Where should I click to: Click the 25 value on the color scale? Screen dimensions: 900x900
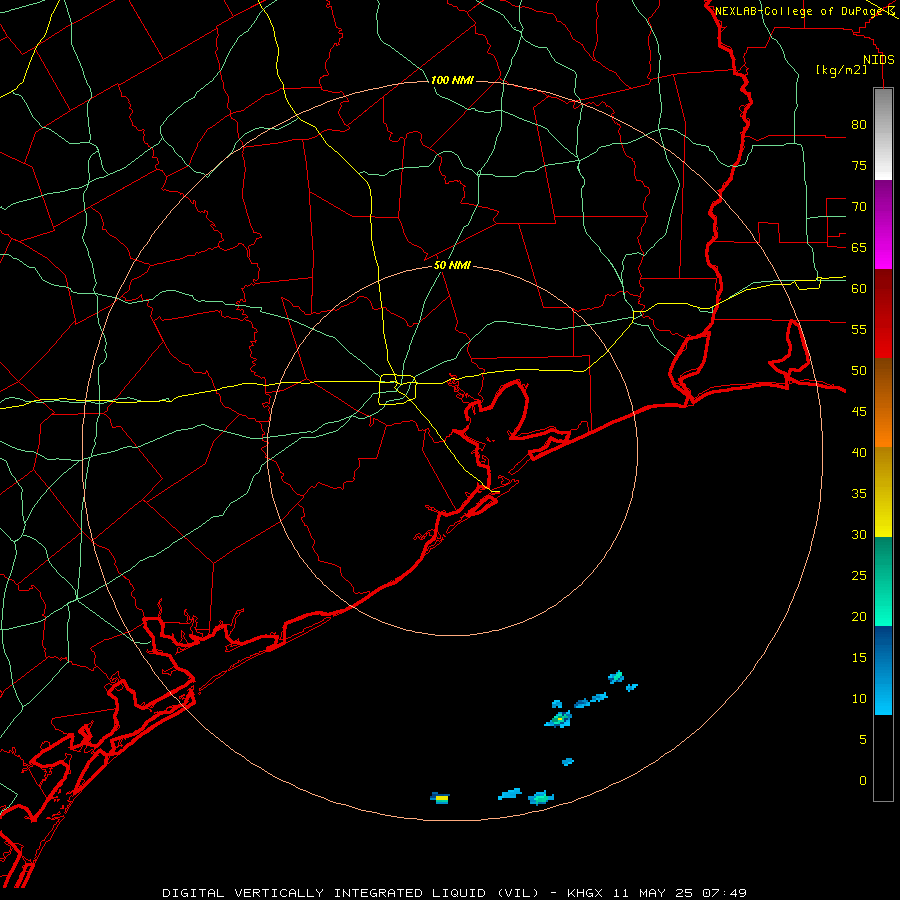[859, 576]
